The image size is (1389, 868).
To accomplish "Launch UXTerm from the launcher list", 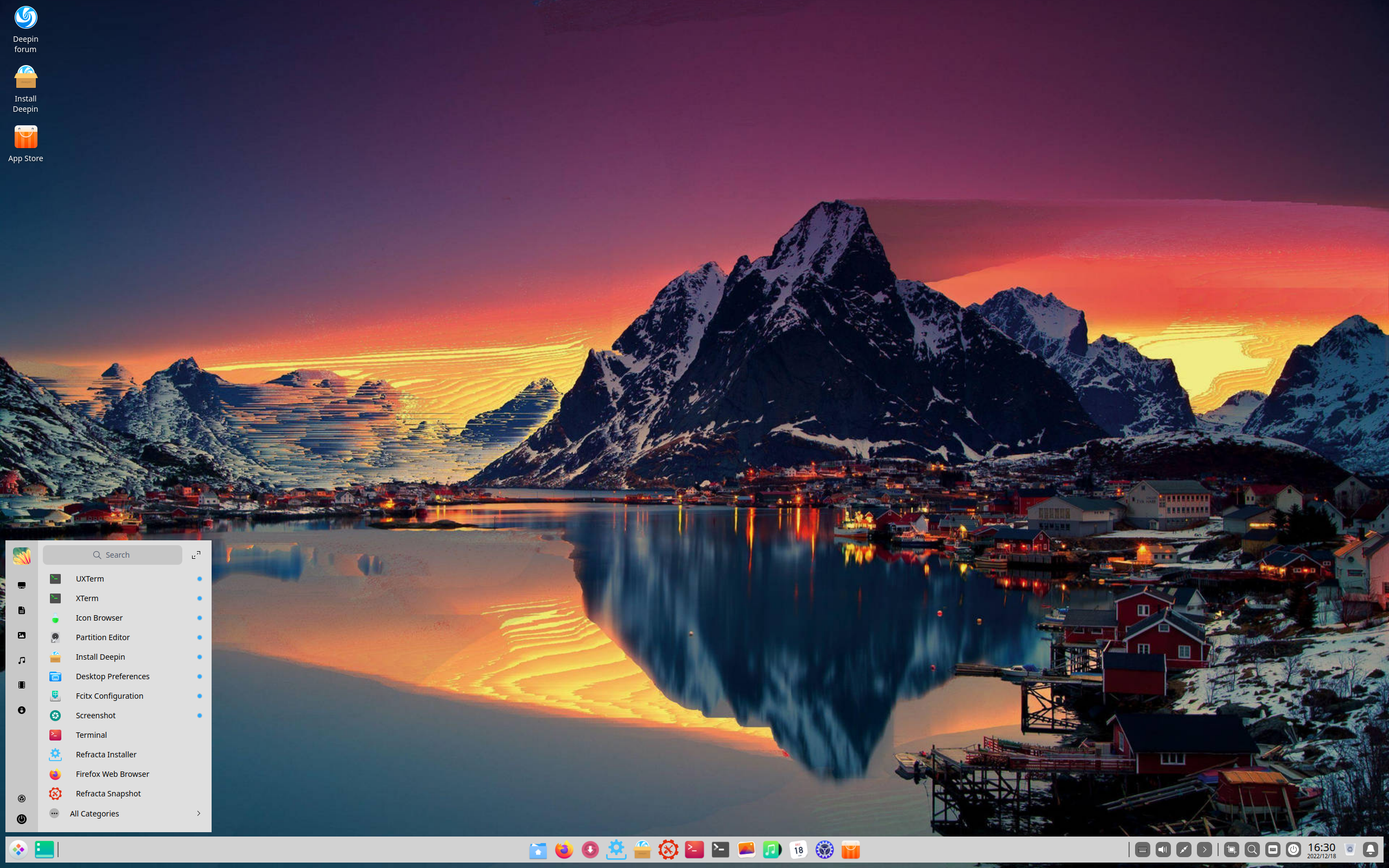I will tap(125, 579).
